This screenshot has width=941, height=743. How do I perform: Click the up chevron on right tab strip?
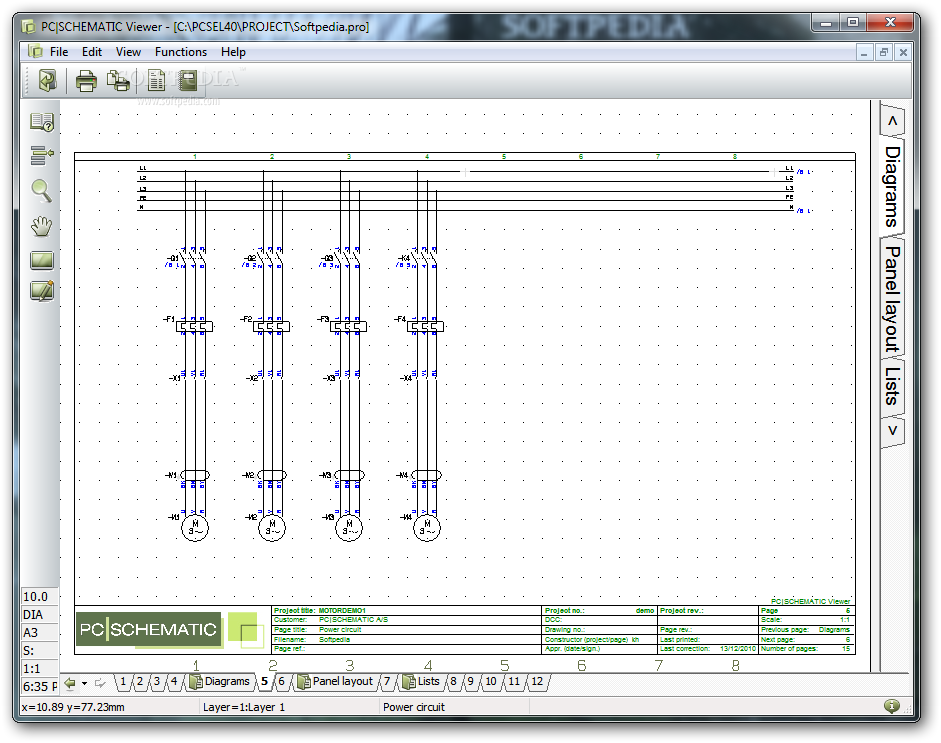pyautogui.click(x=892, y=121)
